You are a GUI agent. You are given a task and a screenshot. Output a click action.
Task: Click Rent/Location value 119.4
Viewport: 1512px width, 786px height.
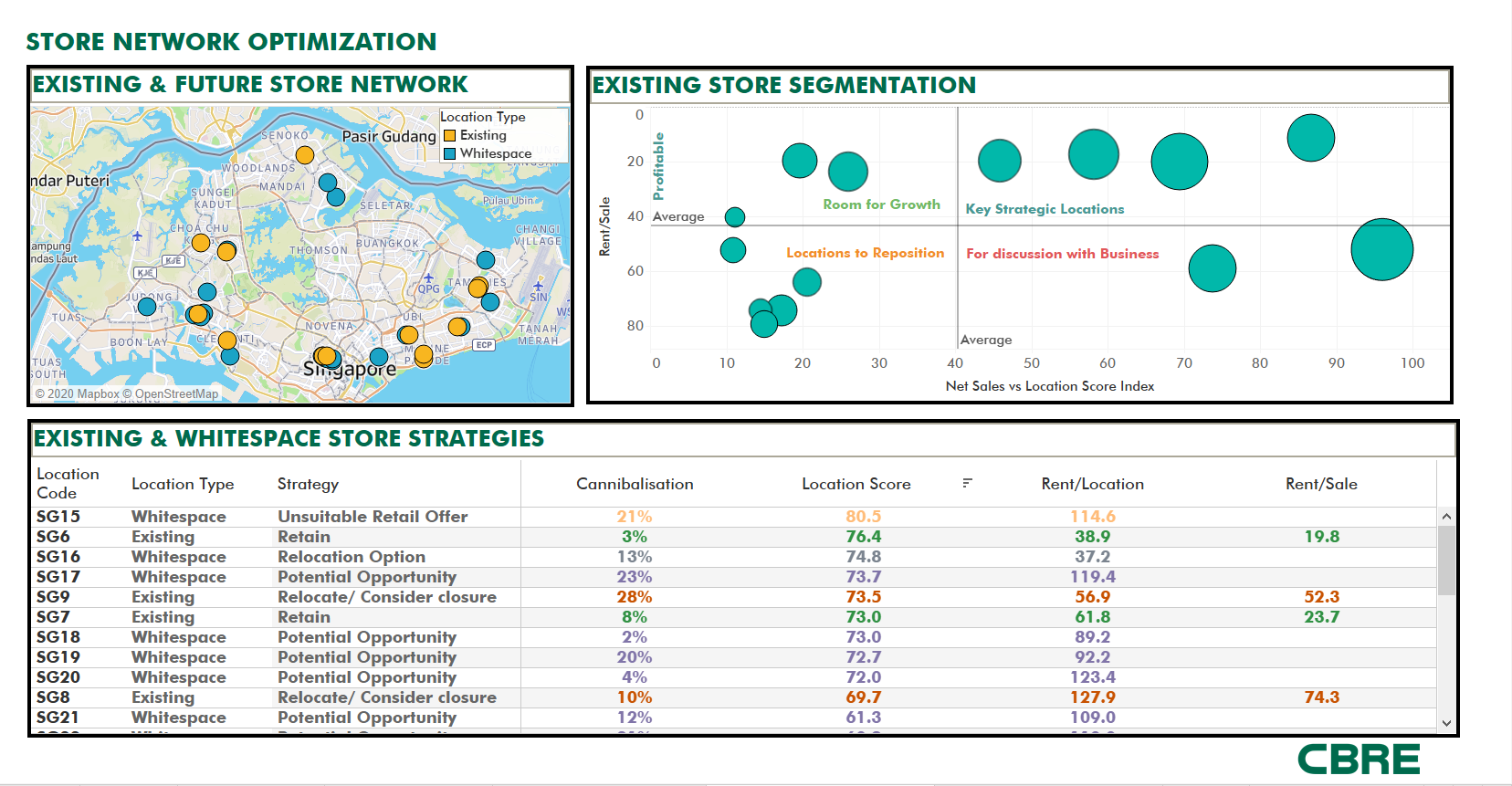coord(1093,577)
